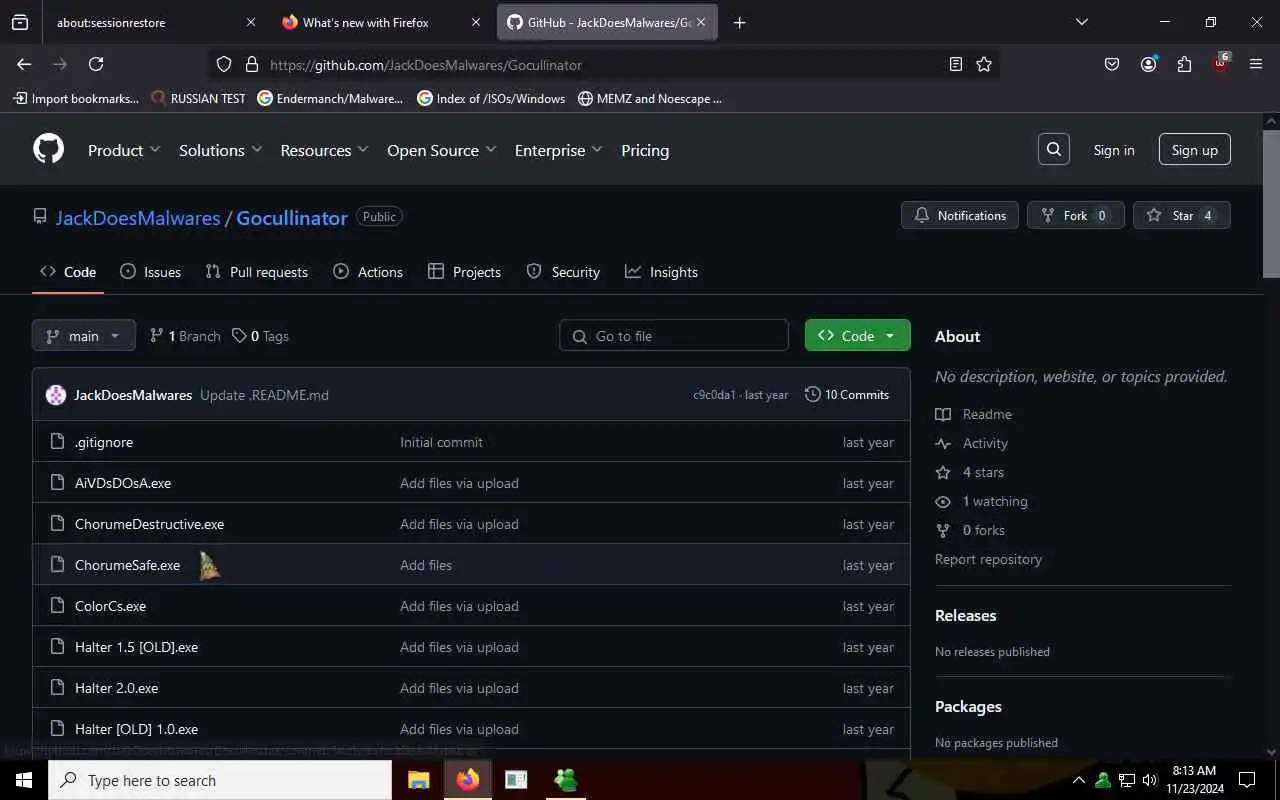Bookmark this page with star icon
This screenshot has height=800, width=1280.
click(x=984, y=64)
